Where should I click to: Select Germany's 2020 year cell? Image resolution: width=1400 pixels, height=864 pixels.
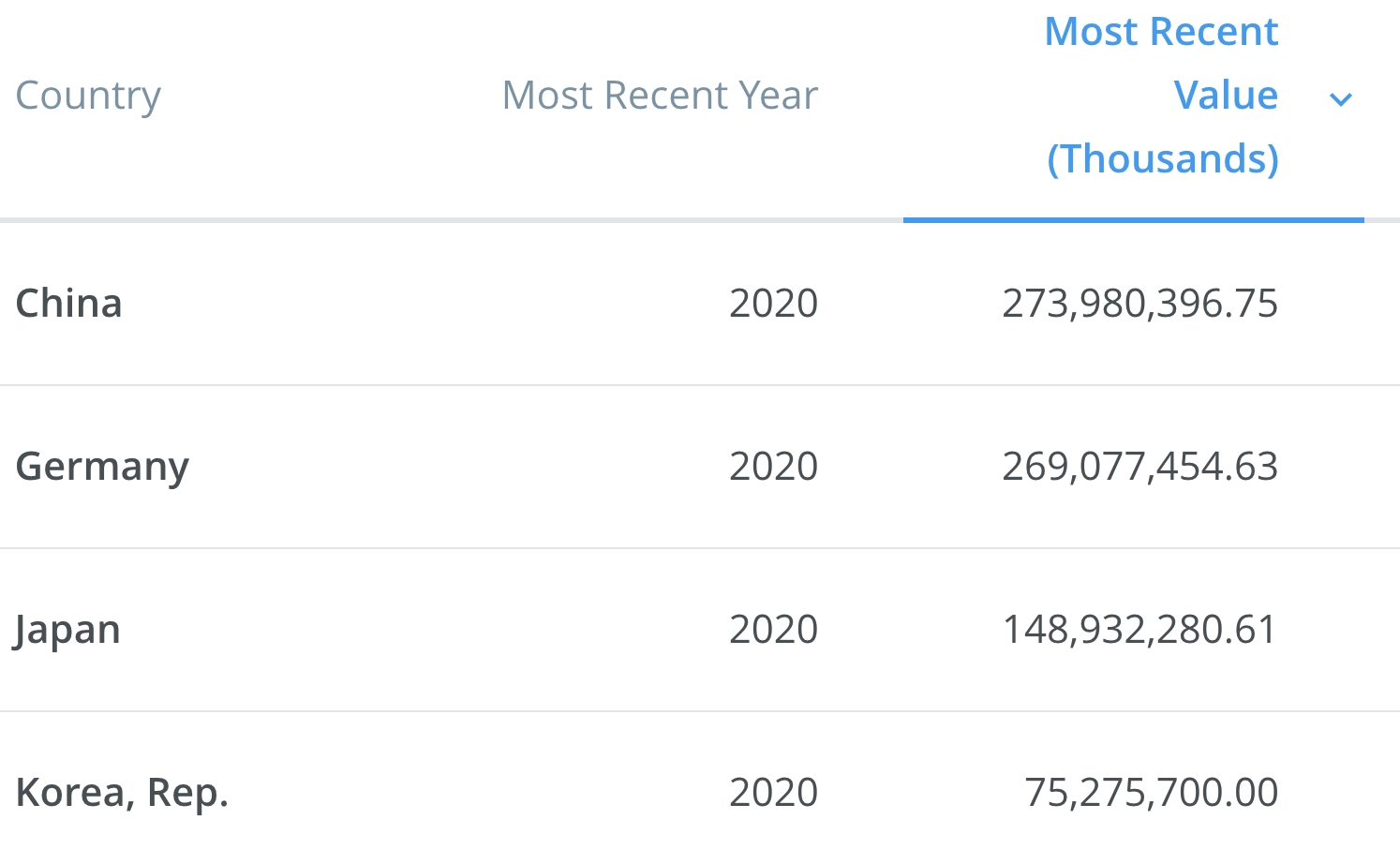point(773,467)
